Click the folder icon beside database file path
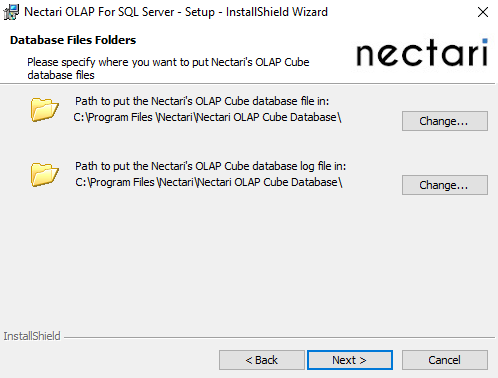 pos(45,110)
